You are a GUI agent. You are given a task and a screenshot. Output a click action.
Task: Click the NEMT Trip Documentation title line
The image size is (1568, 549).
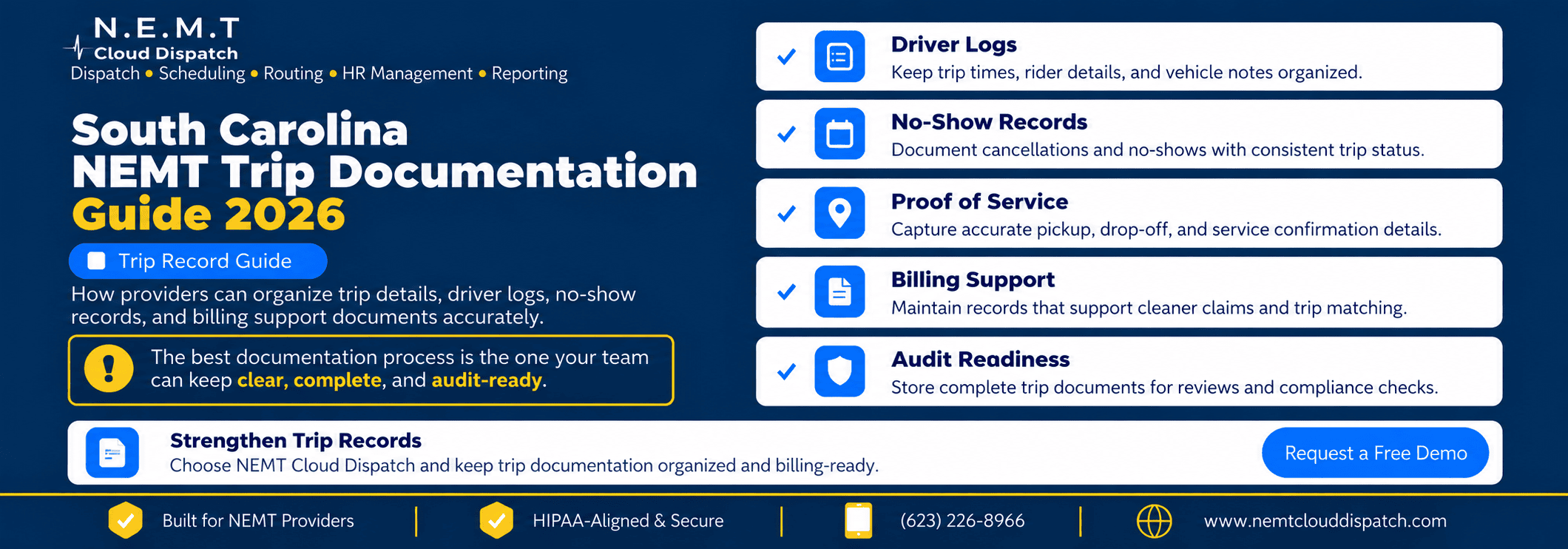click(x=385, y=172)
